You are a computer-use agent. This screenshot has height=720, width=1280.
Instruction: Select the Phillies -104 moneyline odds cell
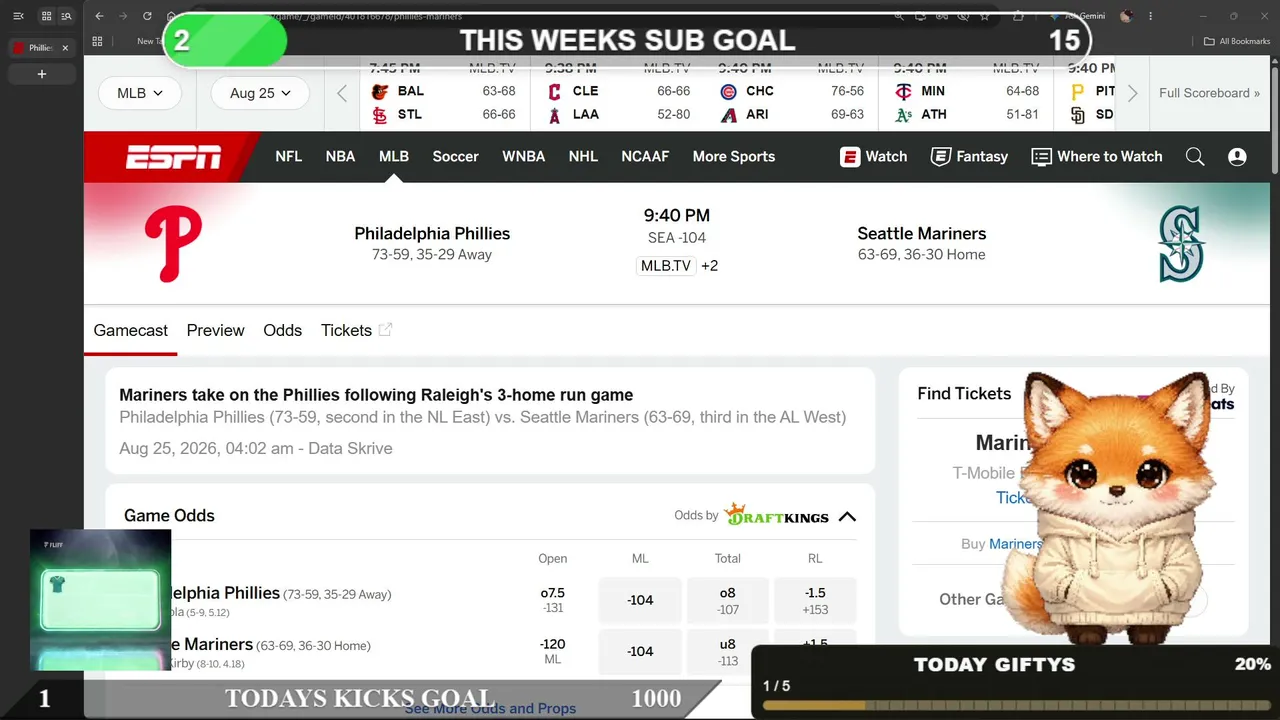[640, 600]
